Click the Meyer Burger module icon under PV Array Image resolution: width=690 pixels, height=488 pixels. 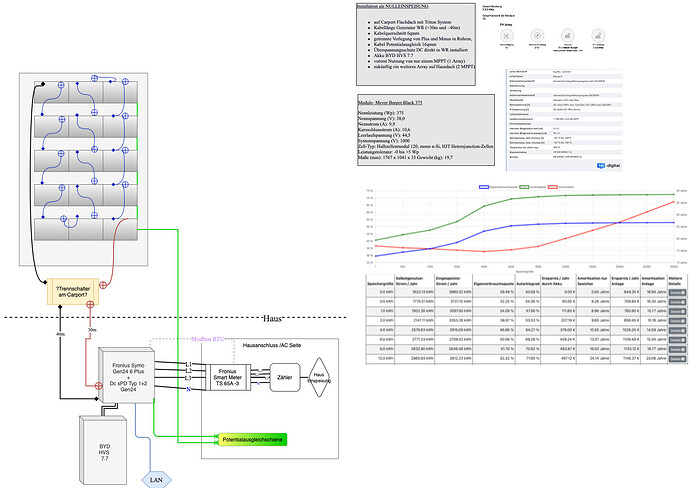[x=567, y=35]
